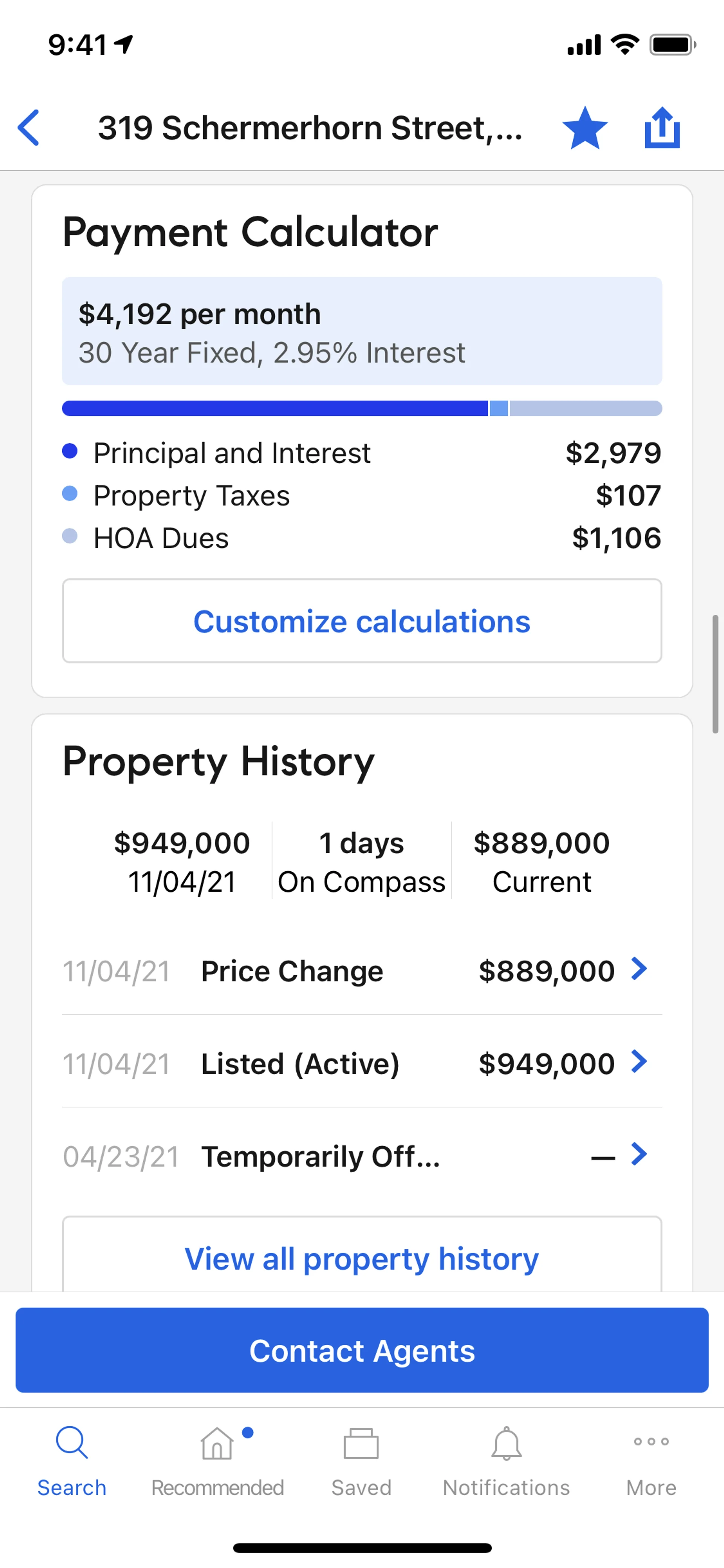Expand the Temporarily Off history entry
Viewport: 724px width, 1568px height.
pos(639,1154)
